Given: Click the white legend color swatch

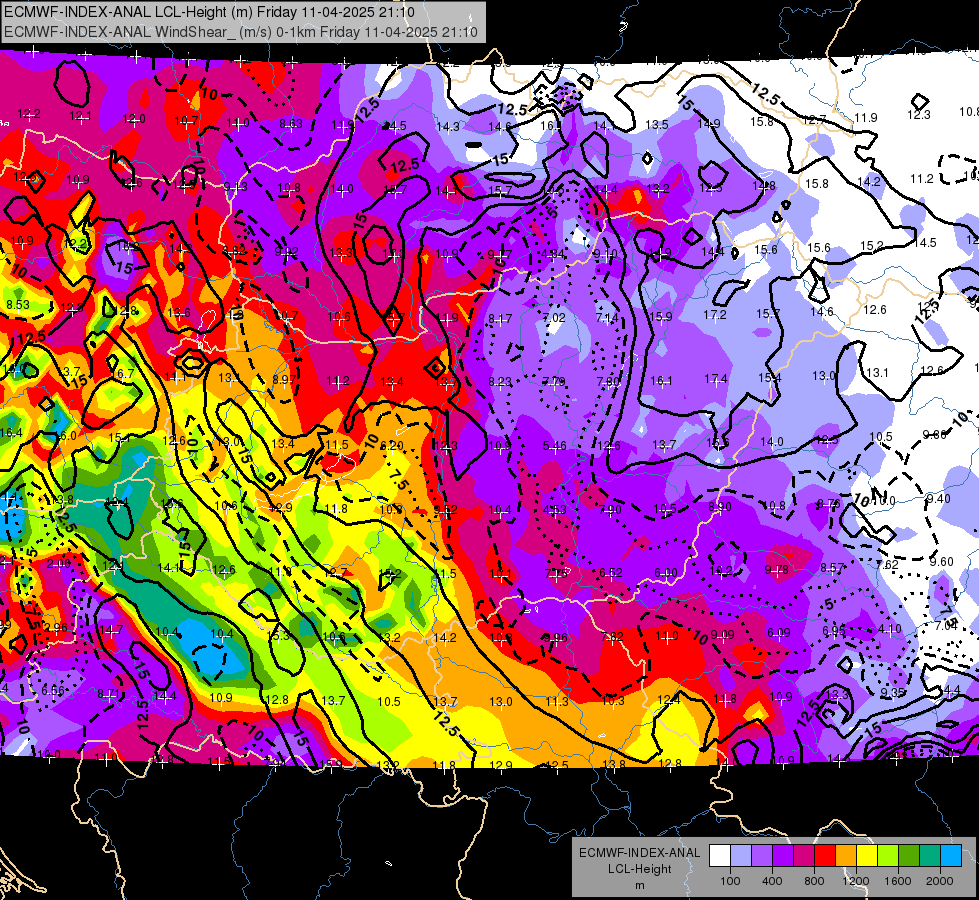Looking at the screenshot, I should pos(720,855).
